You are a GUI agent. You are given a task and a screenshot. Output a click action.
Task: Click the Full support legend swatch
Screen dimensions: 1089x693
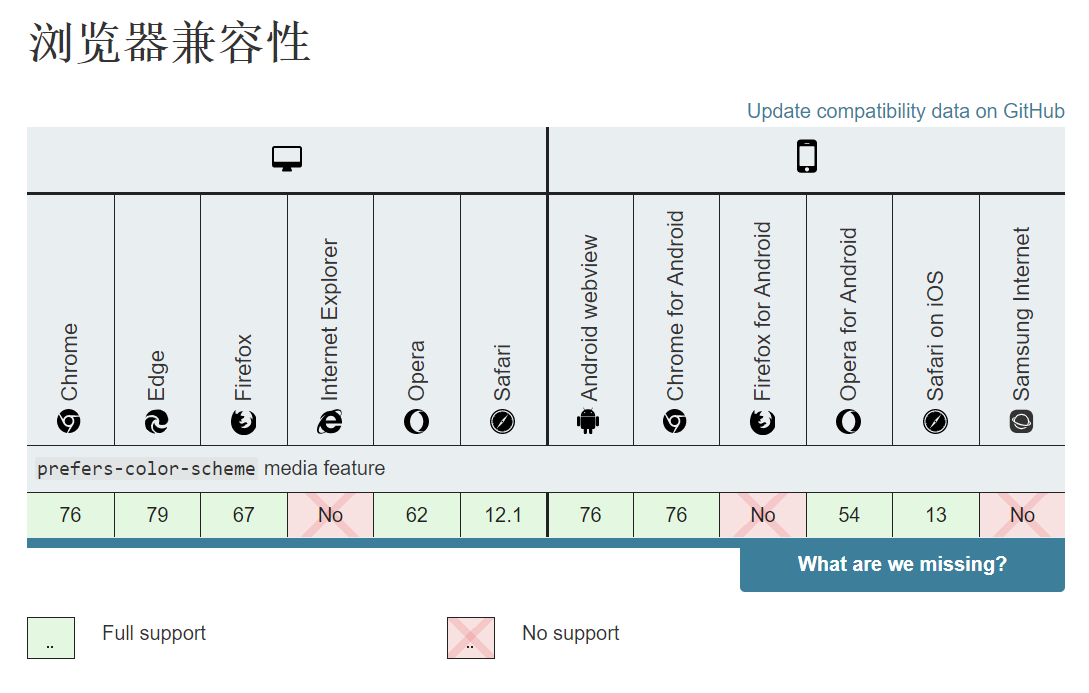51,637
